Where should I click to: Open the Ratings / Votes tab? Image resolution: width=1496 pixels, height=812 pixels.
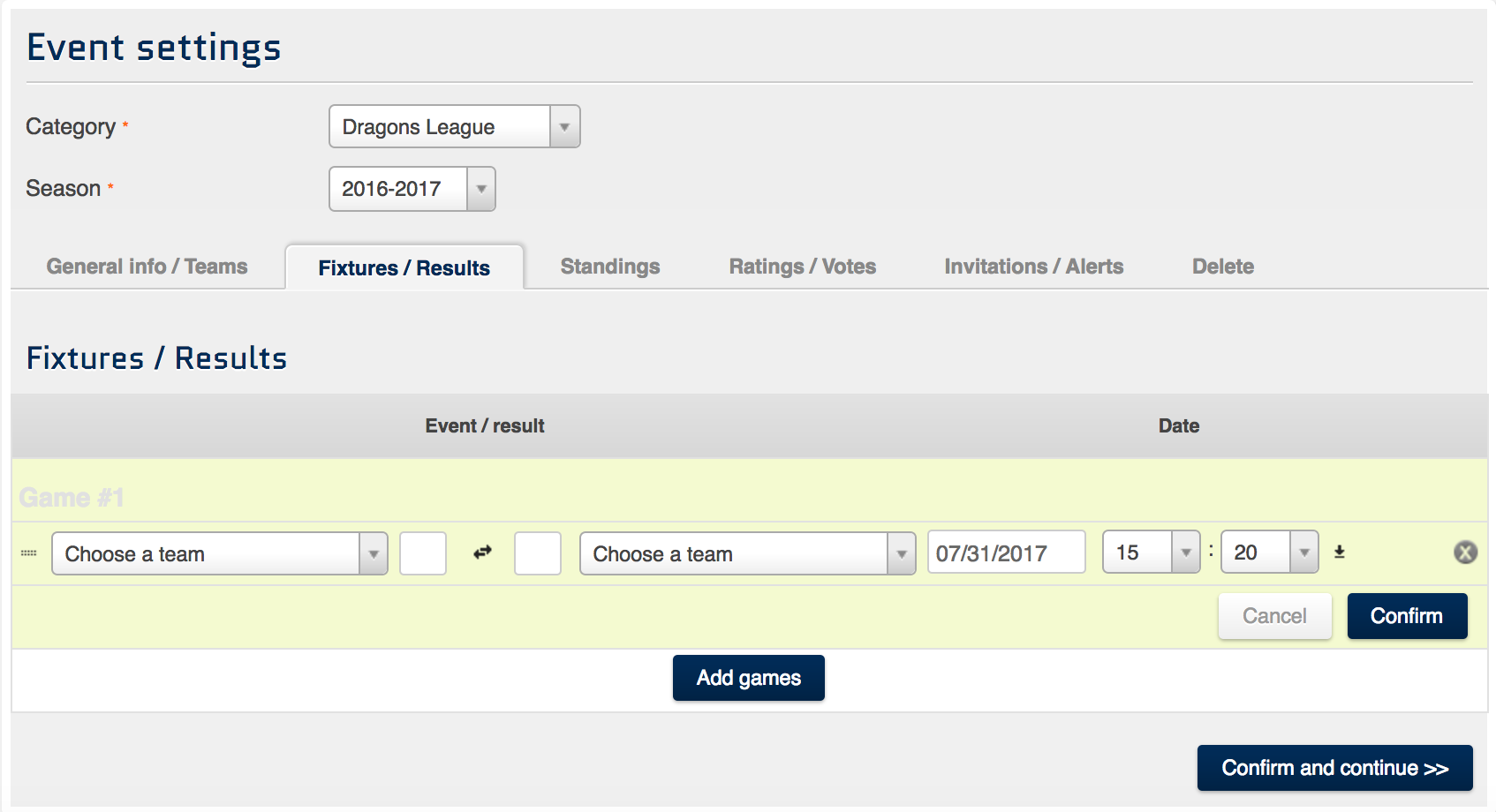(x=802, y=267)
